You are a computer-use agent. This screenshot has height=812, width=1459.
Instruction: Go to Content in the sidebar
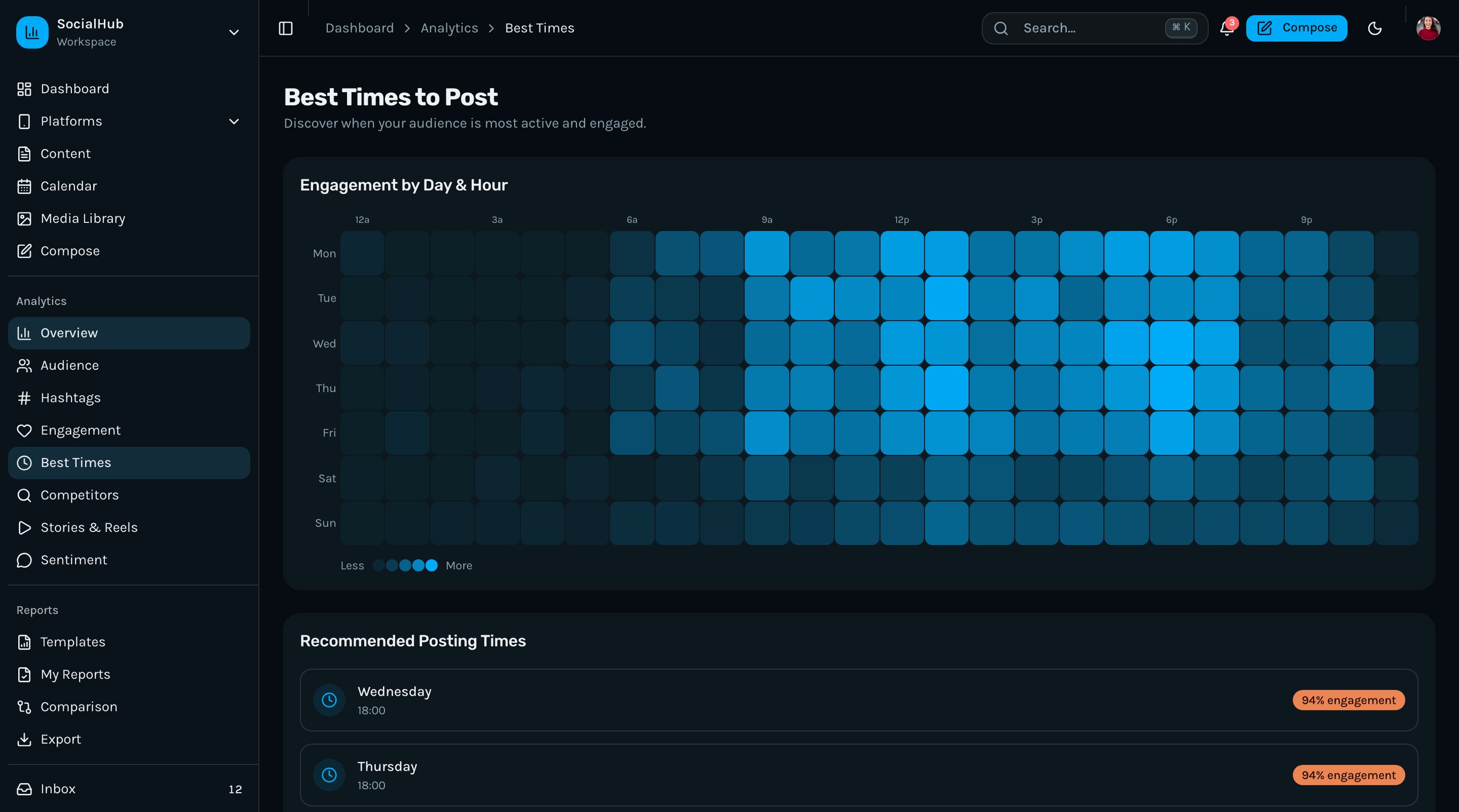tap(129, 154)
